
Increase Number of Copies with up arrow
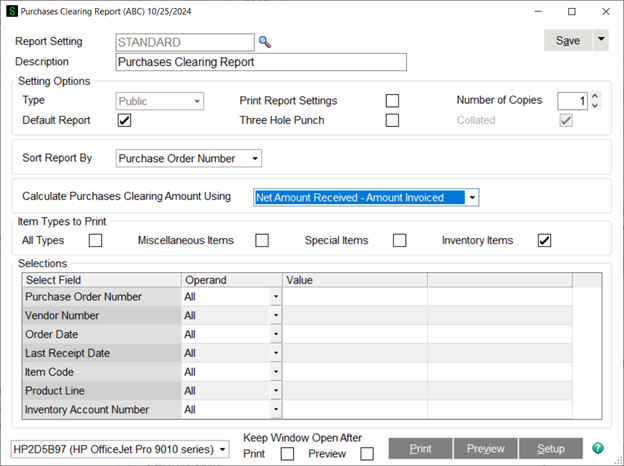[x=595, y=96]
